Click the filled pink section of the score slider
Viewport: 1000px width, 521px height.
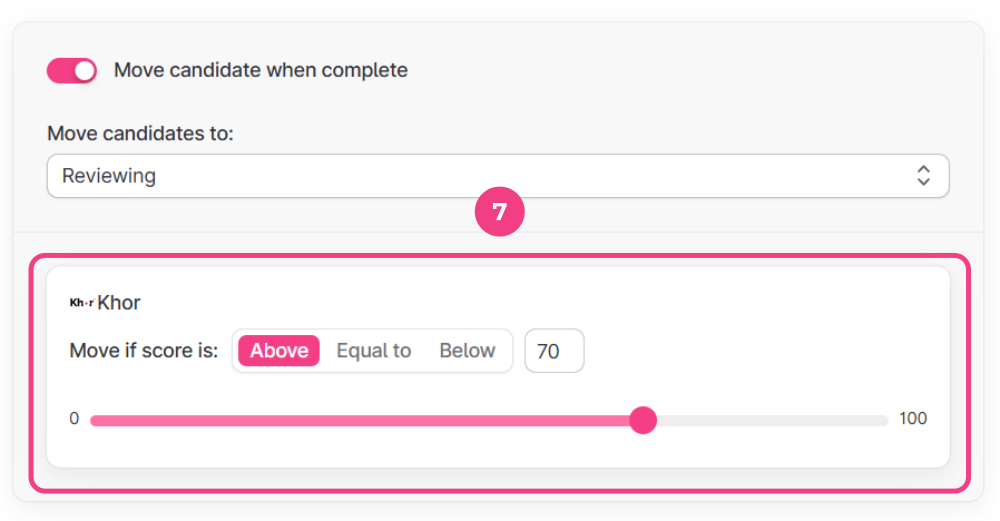click(360, 420)
